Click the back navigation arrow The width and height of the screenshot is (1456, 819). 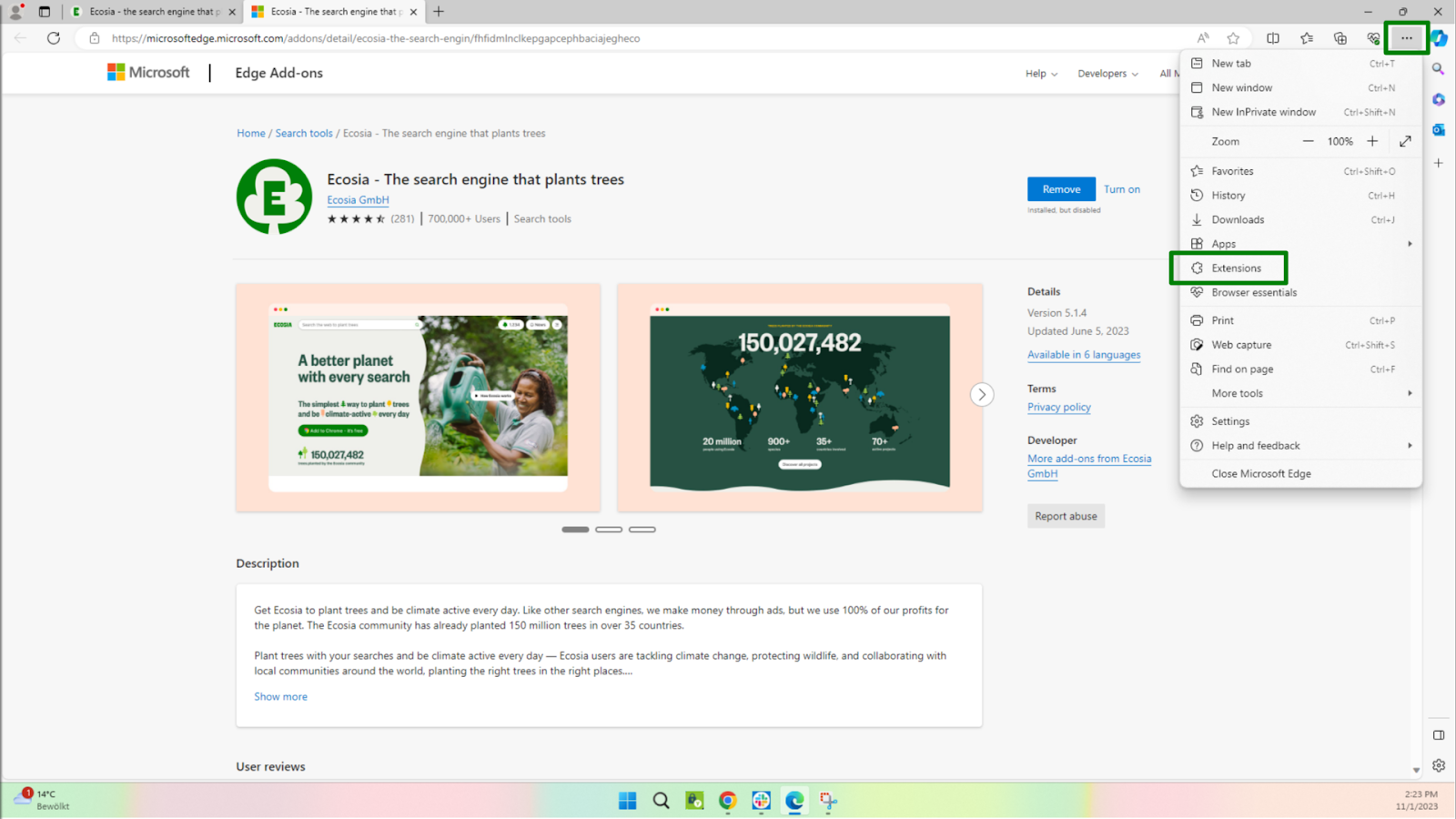[x=20, y=38]
